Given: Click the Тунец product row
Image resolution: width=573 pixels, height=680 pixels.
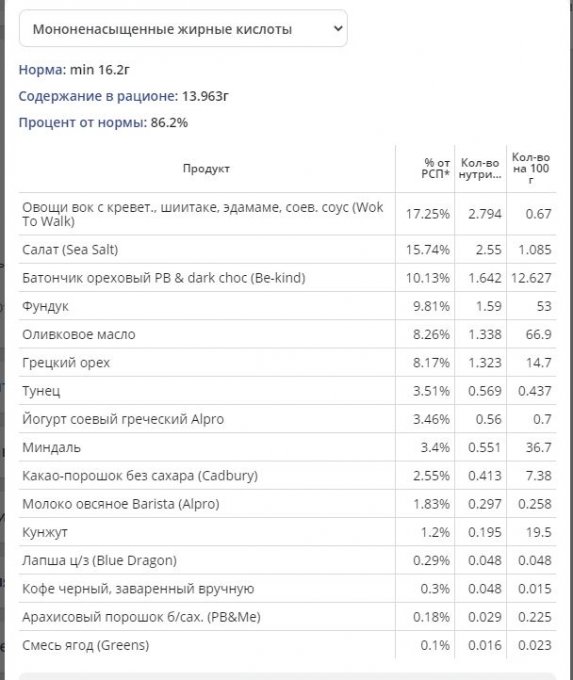Looking at the screenshot, I should pos(287,390).
